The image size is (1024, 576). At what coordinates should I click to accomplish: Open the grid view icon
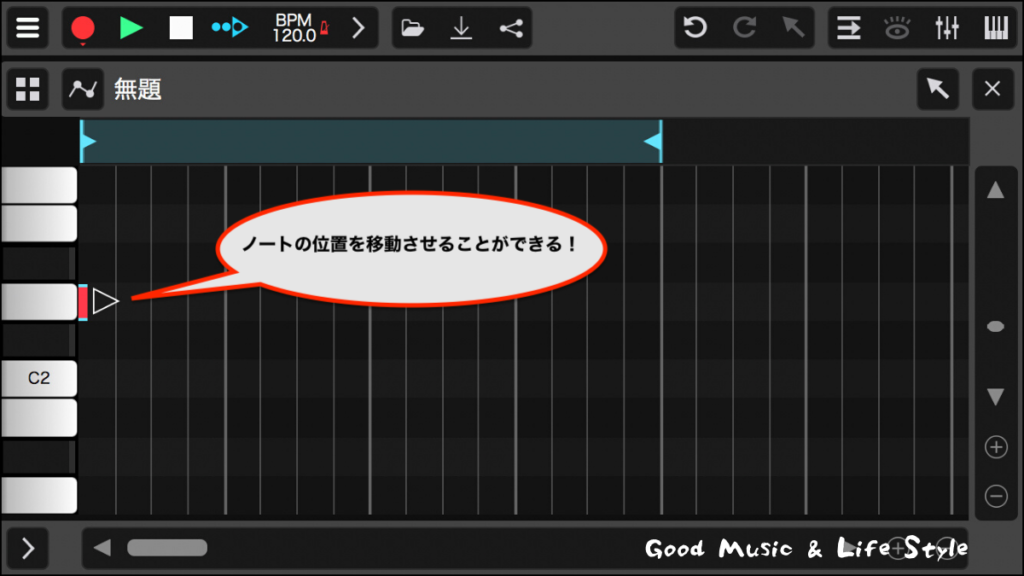click(27, 89)
